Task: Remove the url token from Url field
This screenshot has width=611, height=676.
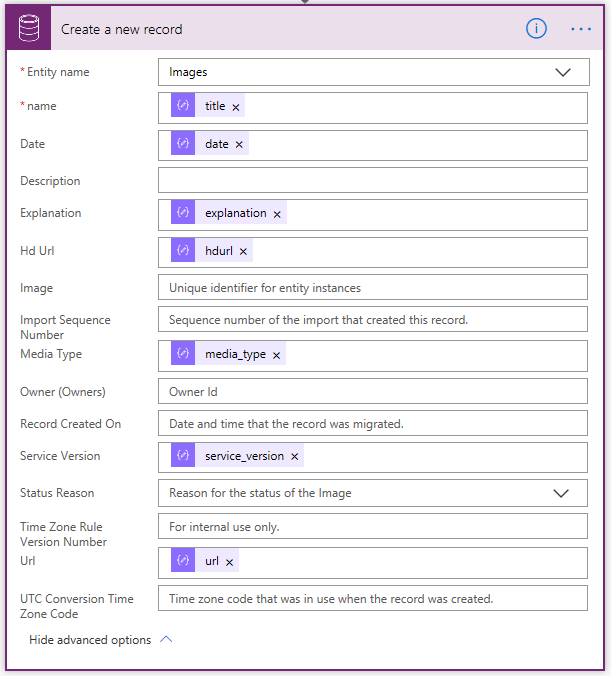Action: pyautogui.click(x=230, y=562)
